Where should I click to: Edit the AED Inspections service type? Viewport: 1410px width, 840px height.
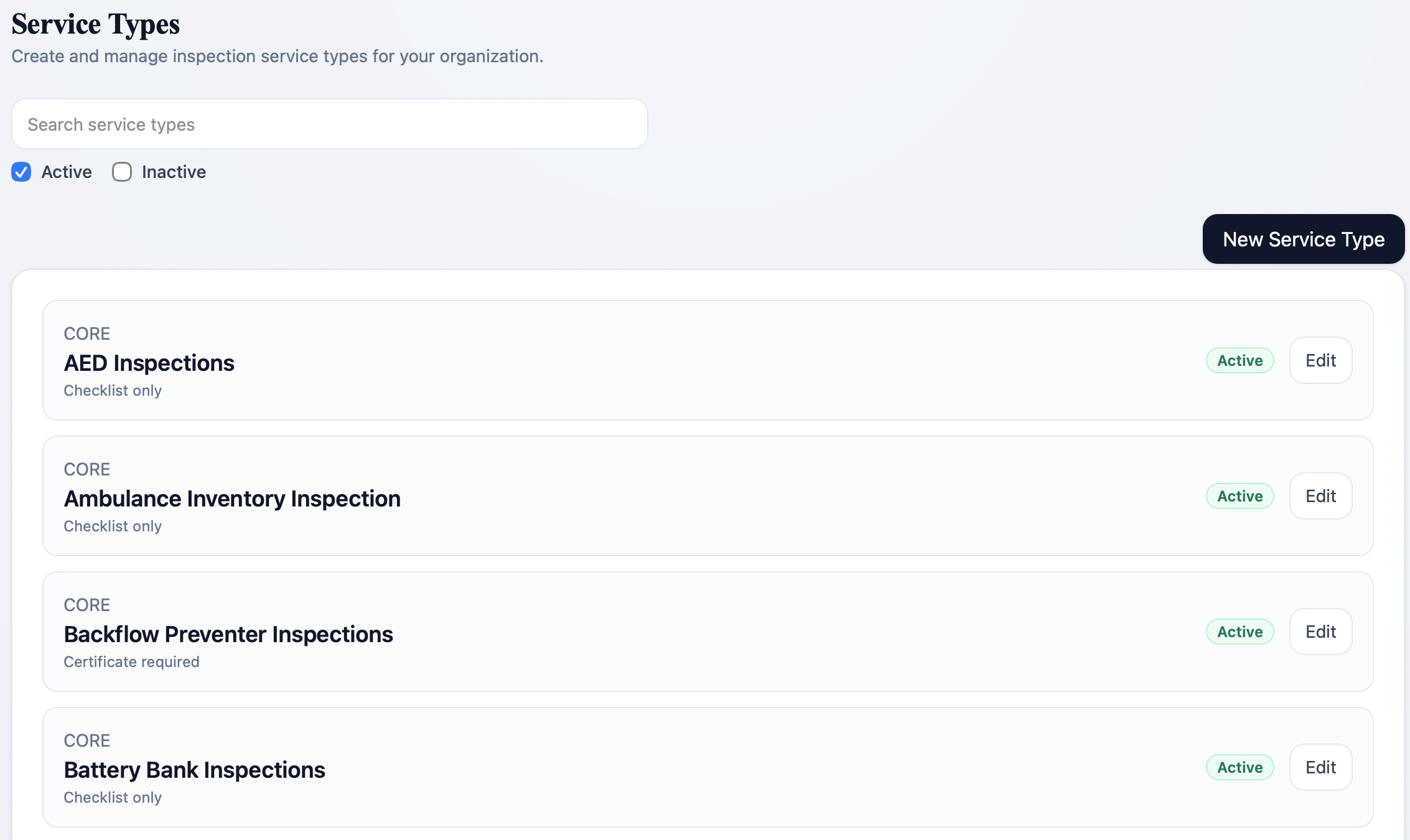1320,360
